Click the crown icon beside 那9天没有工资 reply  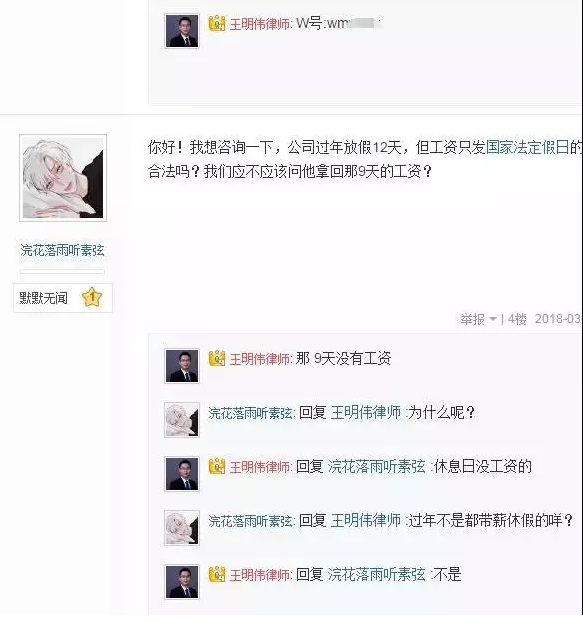pyautogui.click(x=217, y=358)
